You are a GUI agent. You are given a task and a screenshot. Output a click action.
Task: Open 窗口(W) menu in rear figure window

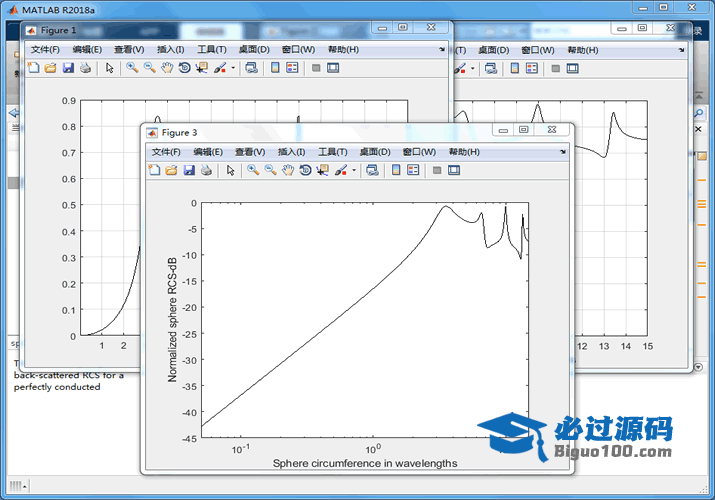click(x=538, y=50)
